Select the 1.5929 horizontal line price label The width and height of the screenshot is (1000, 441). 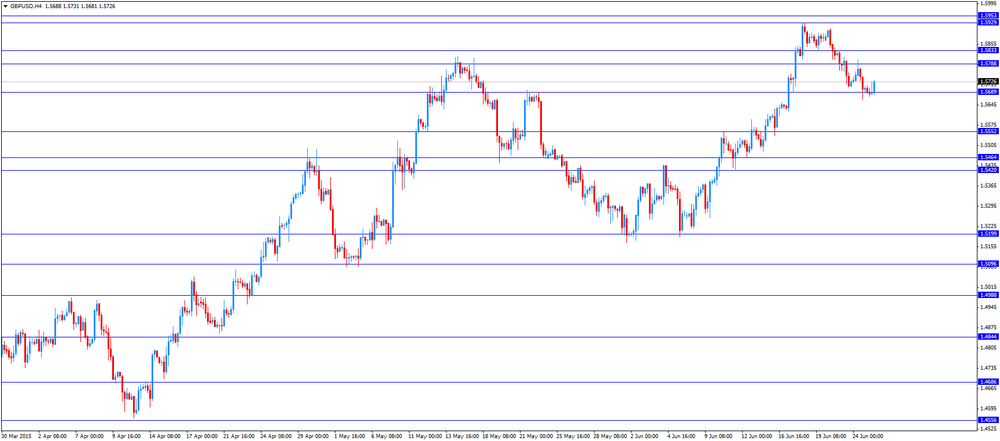pyautogui.click(x=988, y=22)
